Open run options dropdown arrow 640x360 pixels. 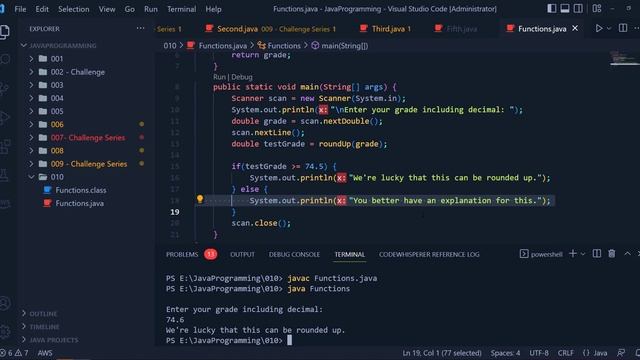pos(609,29)
